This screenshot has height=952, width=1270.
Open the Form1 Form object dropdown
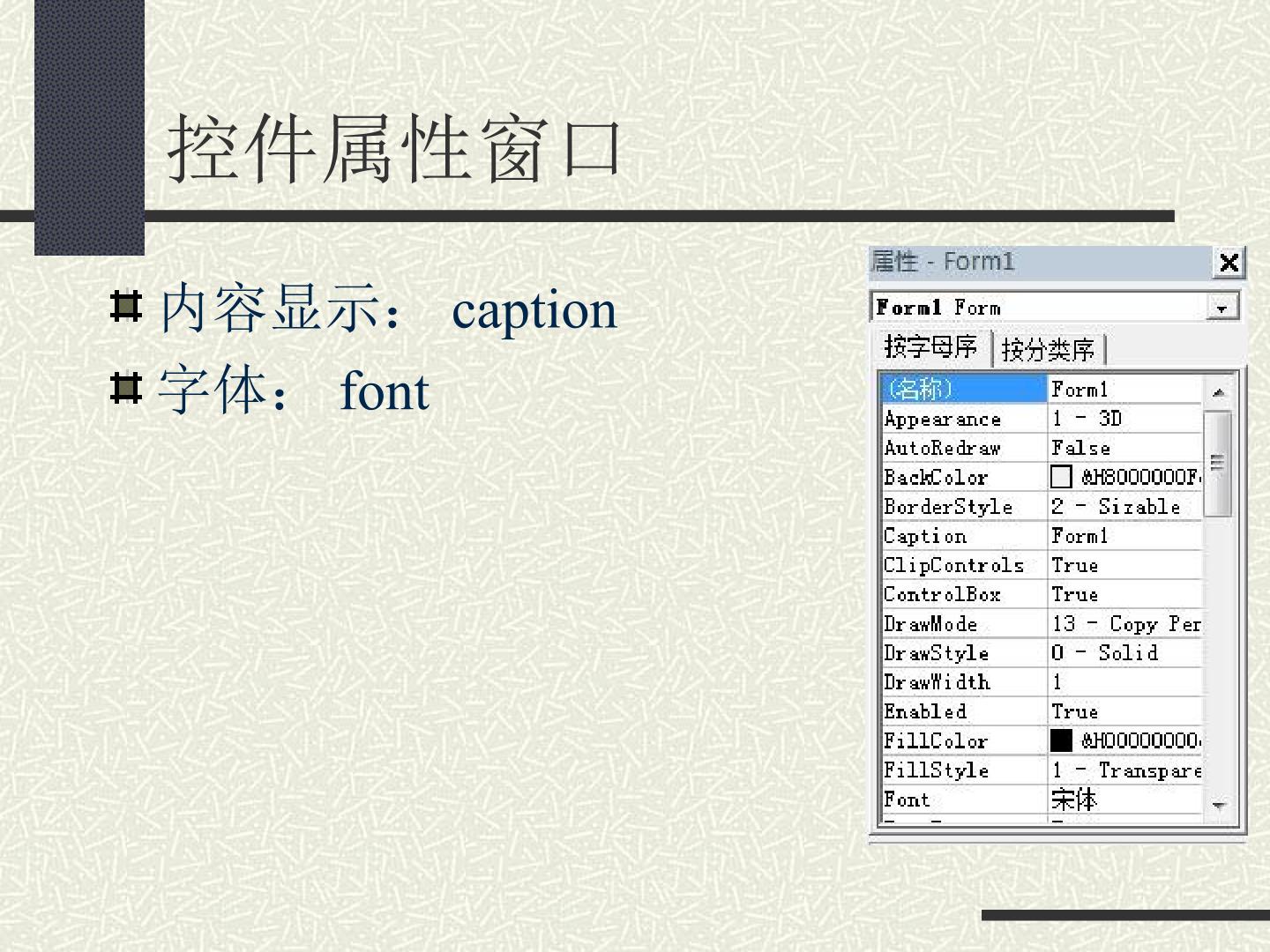coord(1222,308)
